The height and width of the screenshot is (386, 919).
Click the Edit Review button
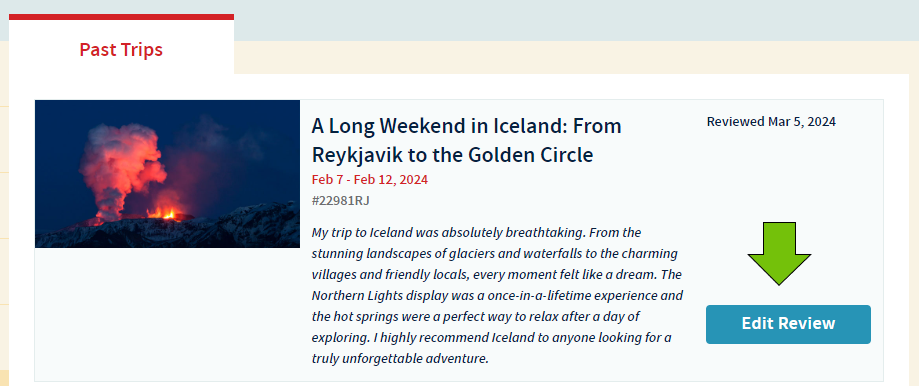[x=788, y=324]
